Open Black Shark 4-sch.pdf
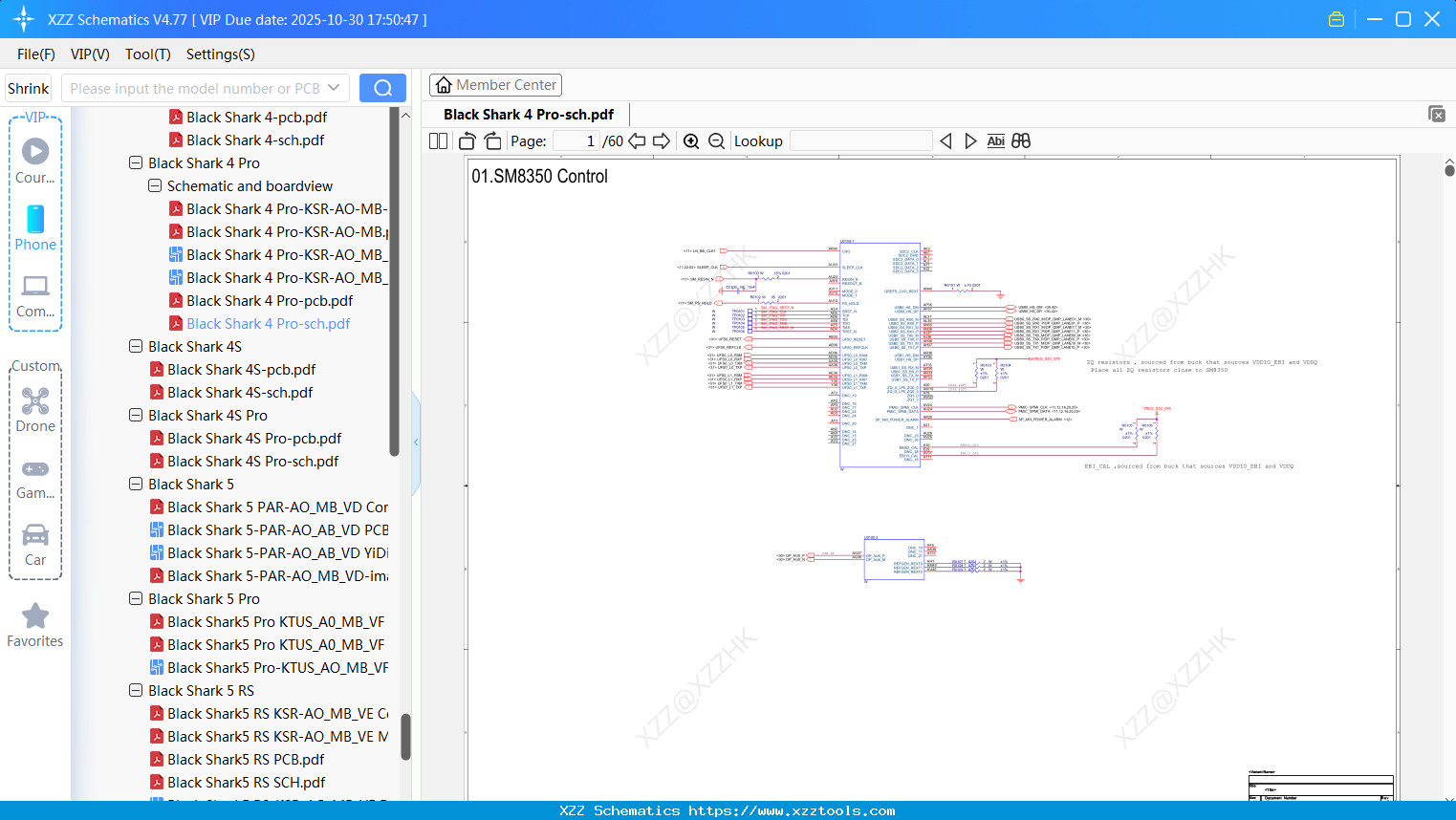 (255, 140)
